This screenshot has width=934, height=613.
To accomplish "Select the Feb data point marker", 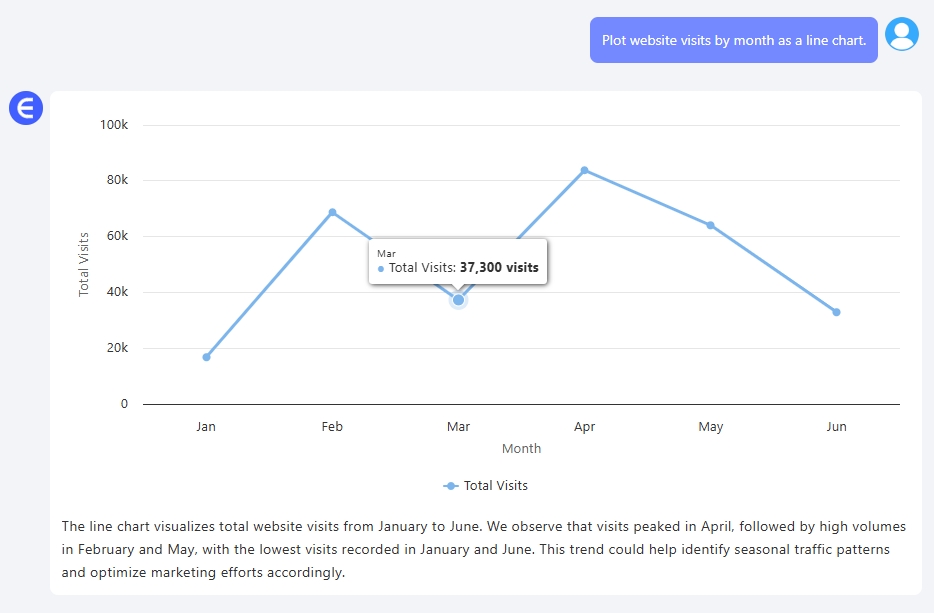I will click(x=332, y=212).
